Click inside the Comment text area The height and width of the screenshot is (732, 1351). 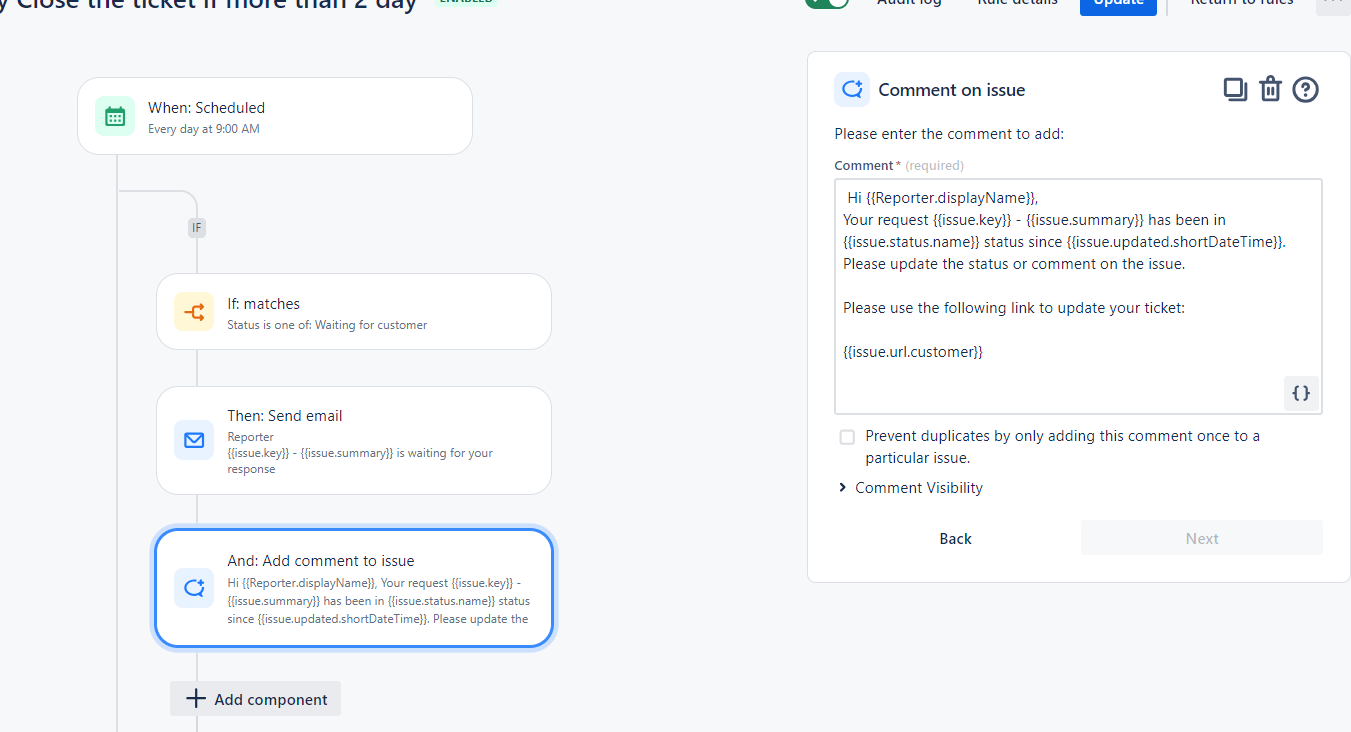(x=1077, y=290)
